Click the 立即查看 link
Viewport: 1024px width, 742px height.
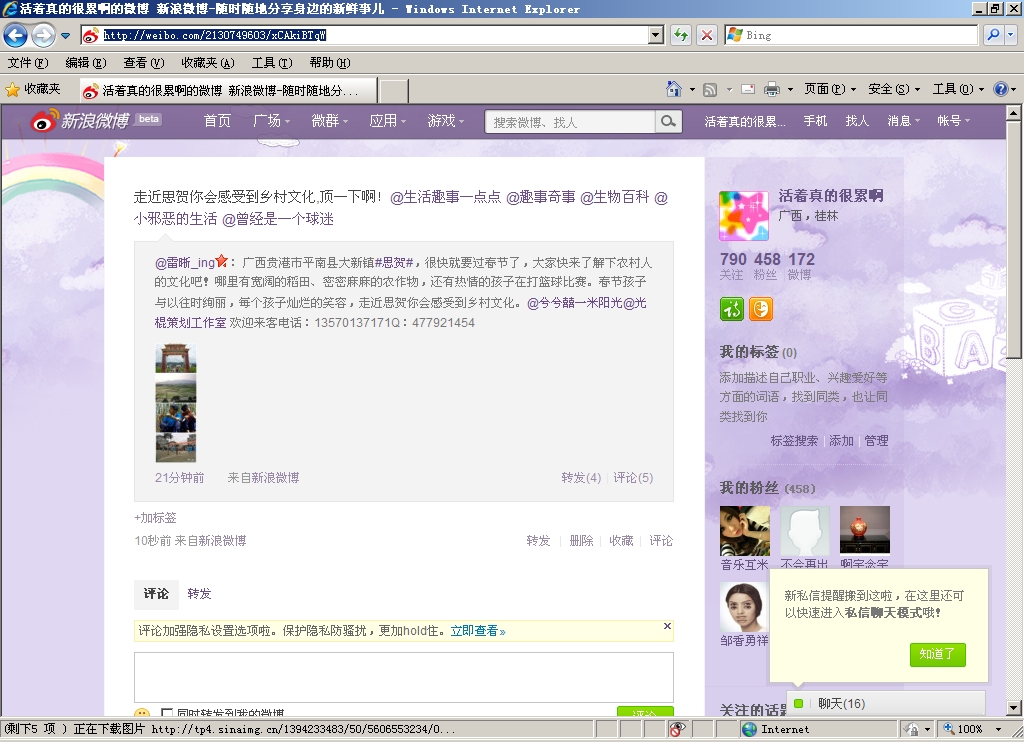pos(477,631)
